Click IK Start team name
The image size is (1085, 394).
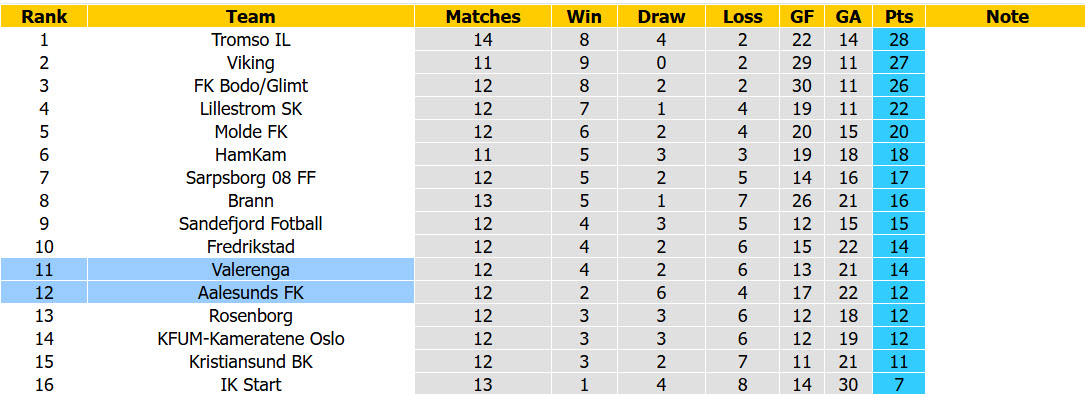pos(251,384)
